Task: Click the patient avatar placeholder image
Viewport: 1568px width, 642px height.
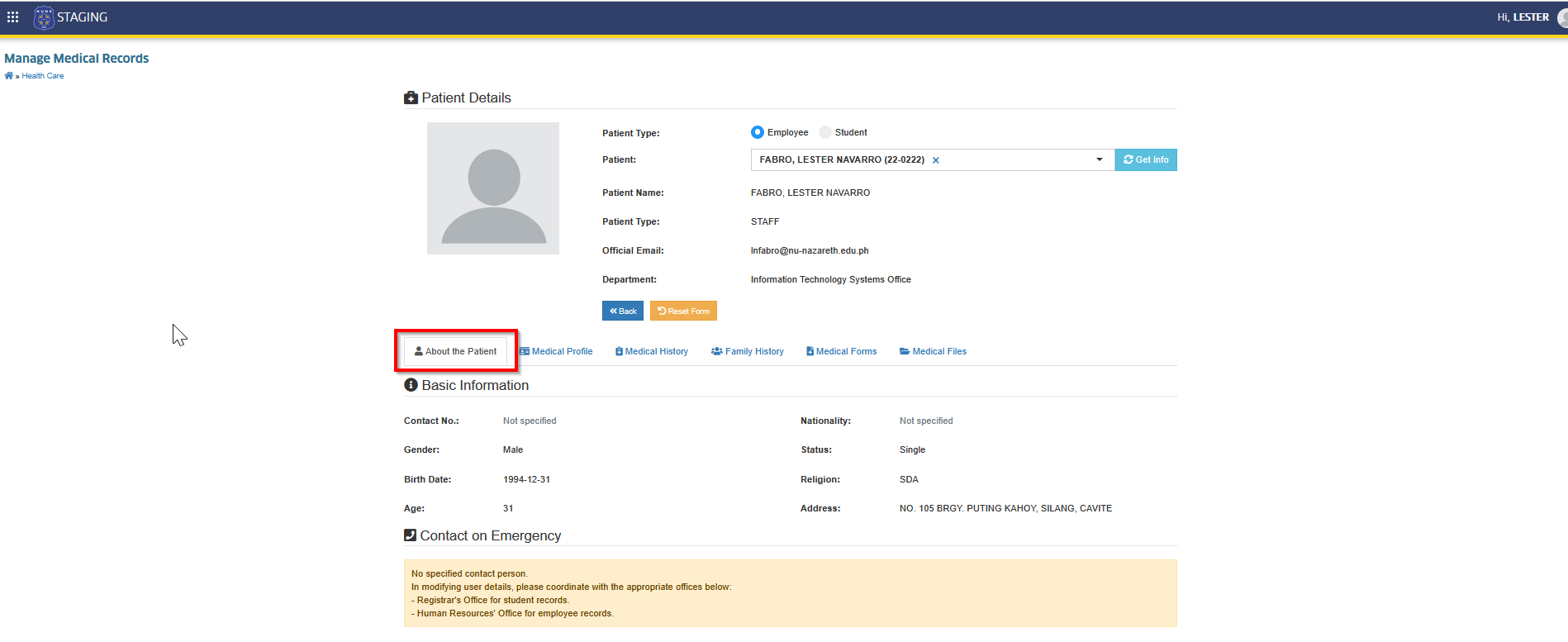Action: [493, 188]
